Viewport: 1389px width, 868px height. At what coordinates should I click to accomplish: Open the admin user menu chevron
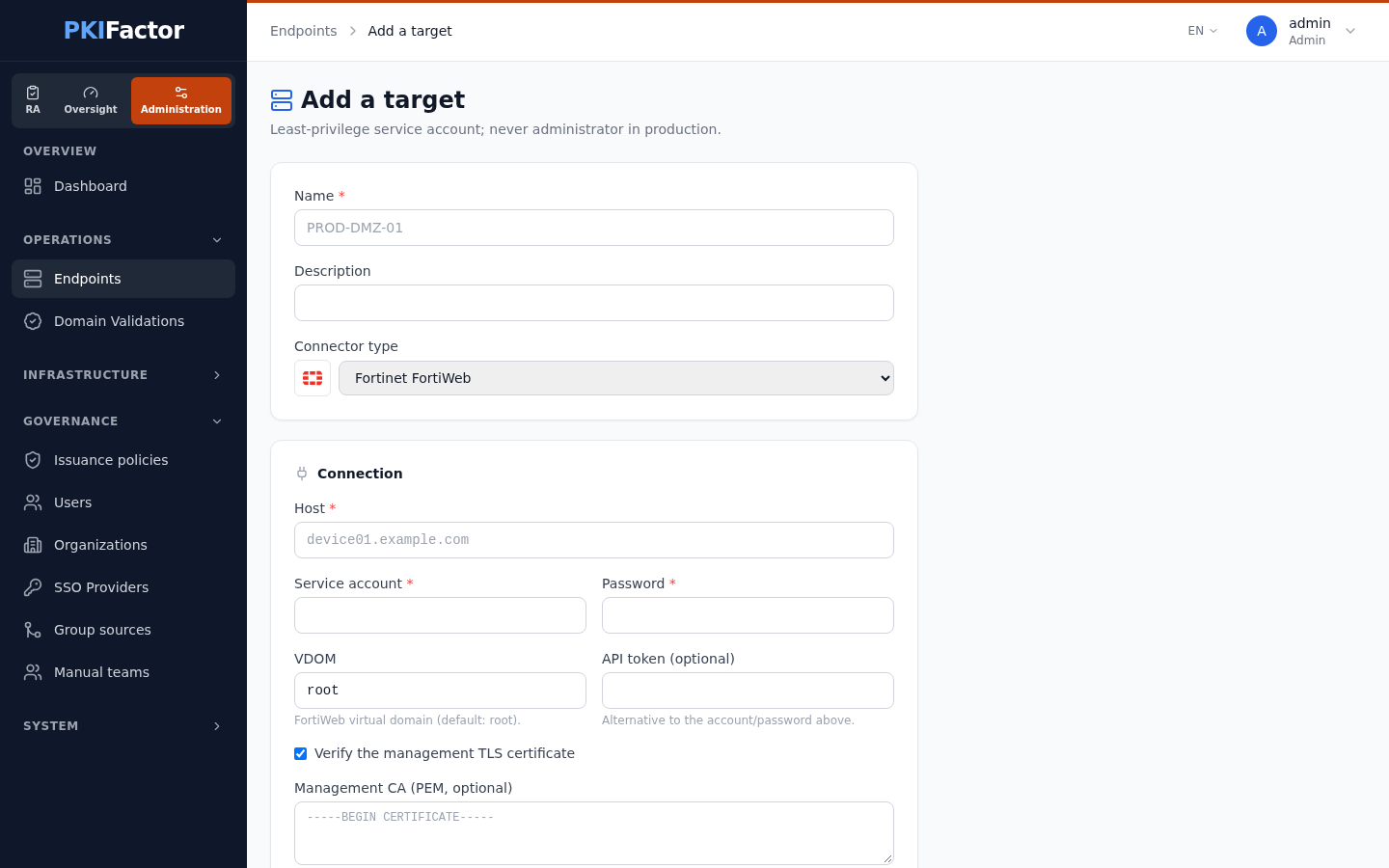click(1350, 31)
